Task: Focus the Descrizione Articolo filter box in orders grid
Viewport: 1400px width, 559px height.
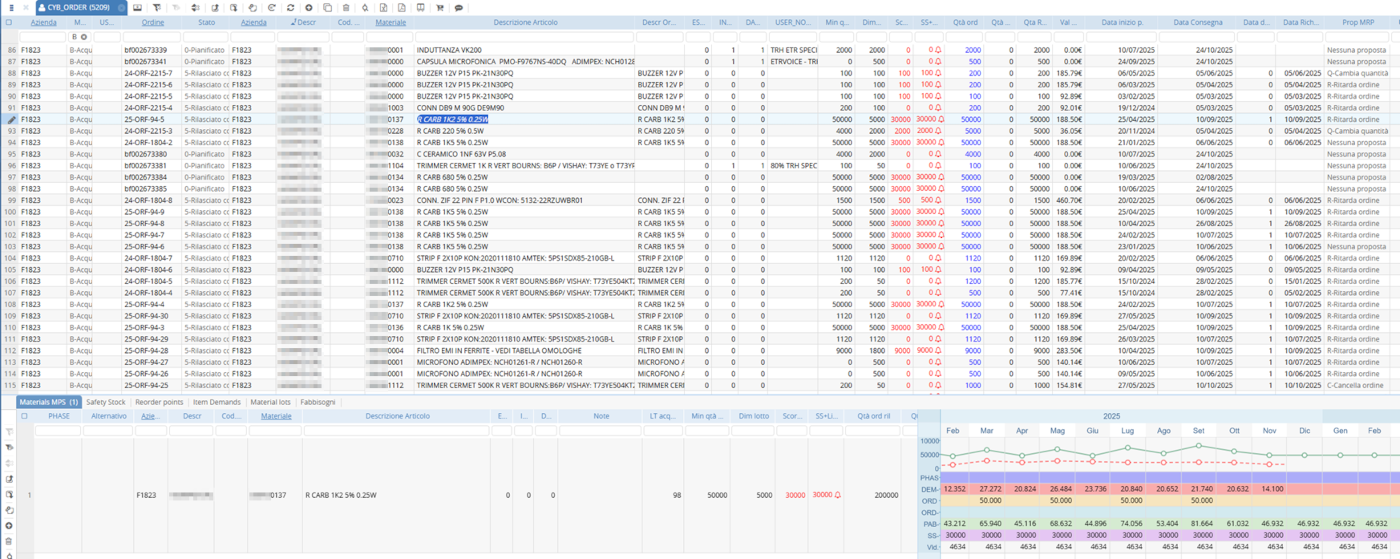Action: coord(525,37)
